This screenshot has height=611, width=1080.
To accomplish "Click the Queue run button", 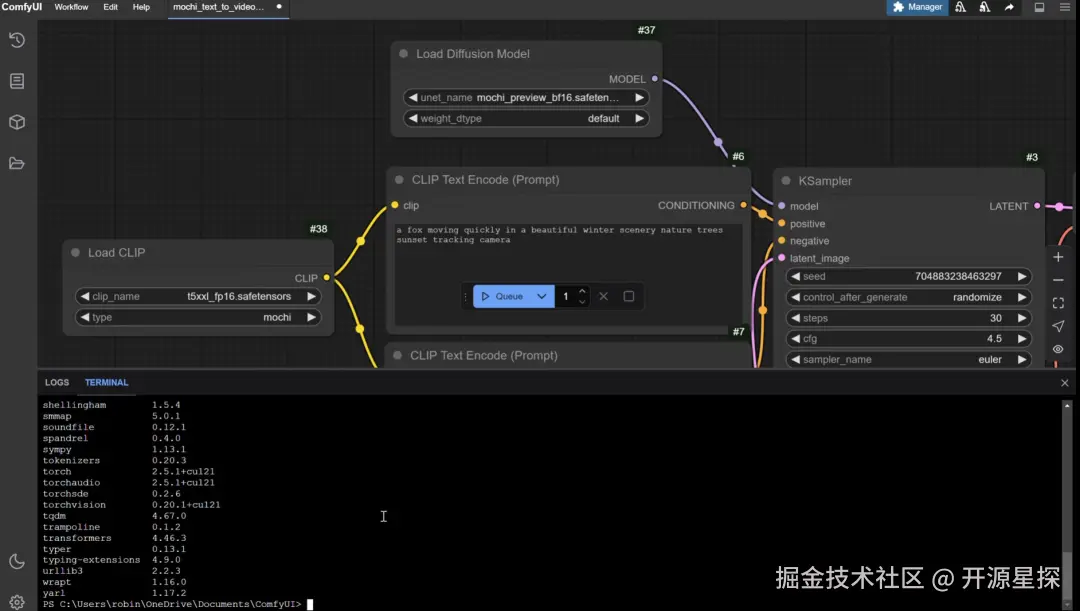I will [x=502, y=296].
